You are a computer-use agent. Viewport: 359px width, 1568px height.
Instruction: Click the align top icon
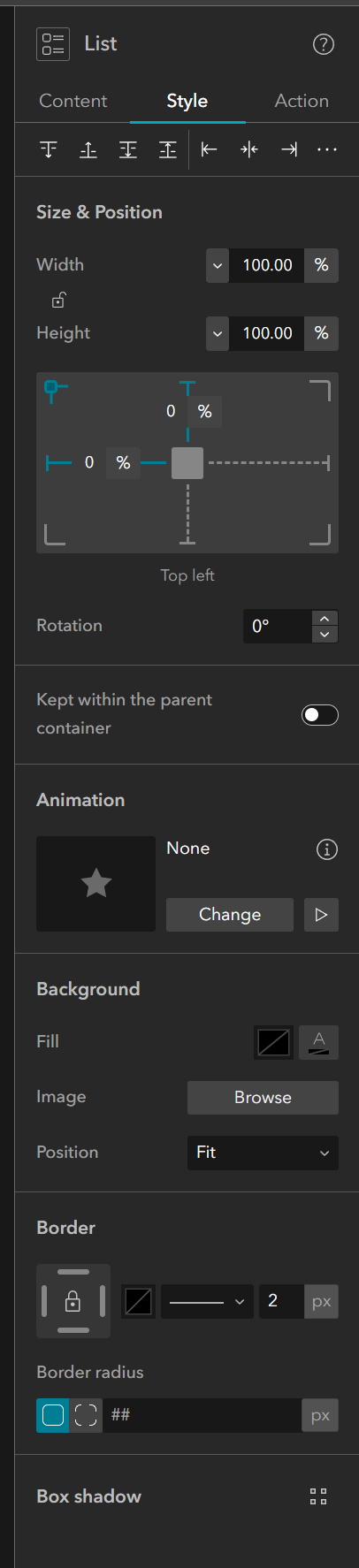(49, 149)
